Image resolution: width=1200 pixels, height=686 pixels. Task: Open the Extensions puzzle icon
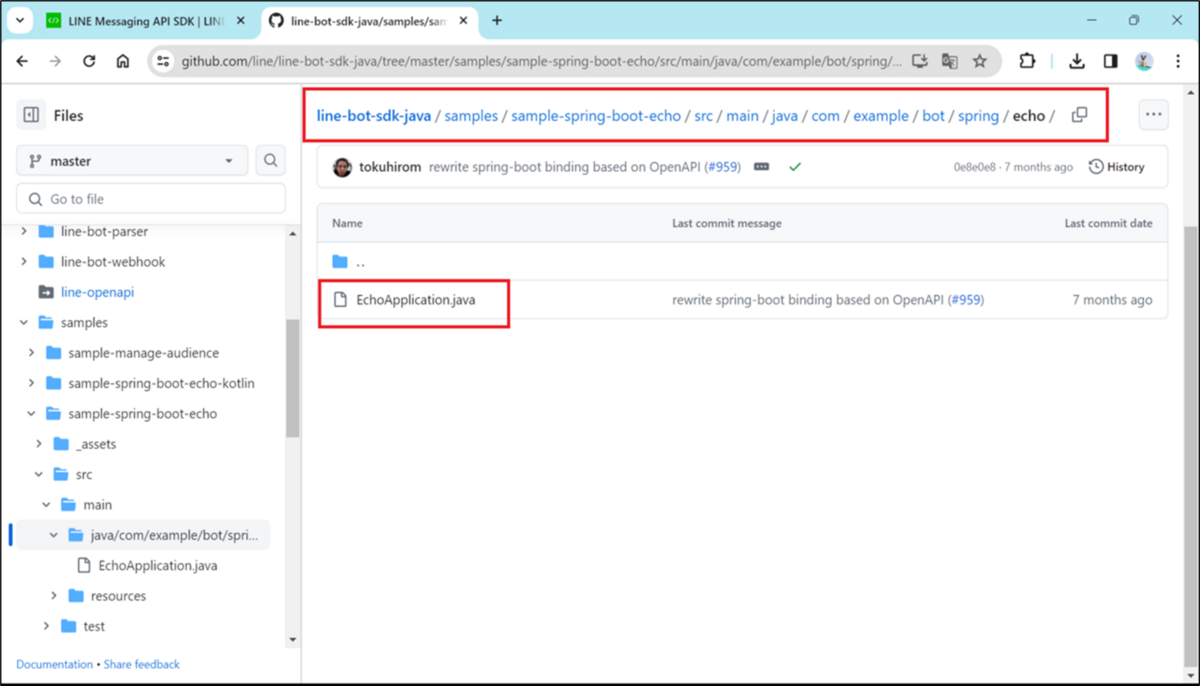[x=1027, y=61]
